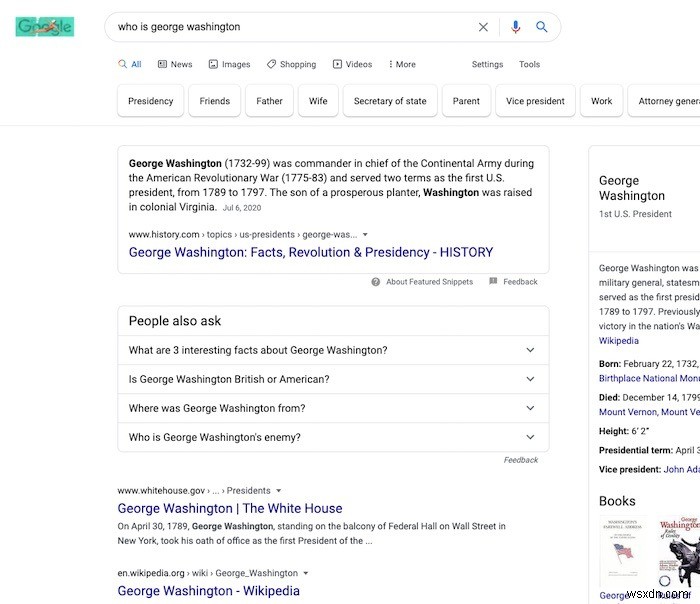Open 'George Washington: Facts, Revolution & Presidency - HISTORY' link
The height and width of the screenshot is (604, 700).
311,252
